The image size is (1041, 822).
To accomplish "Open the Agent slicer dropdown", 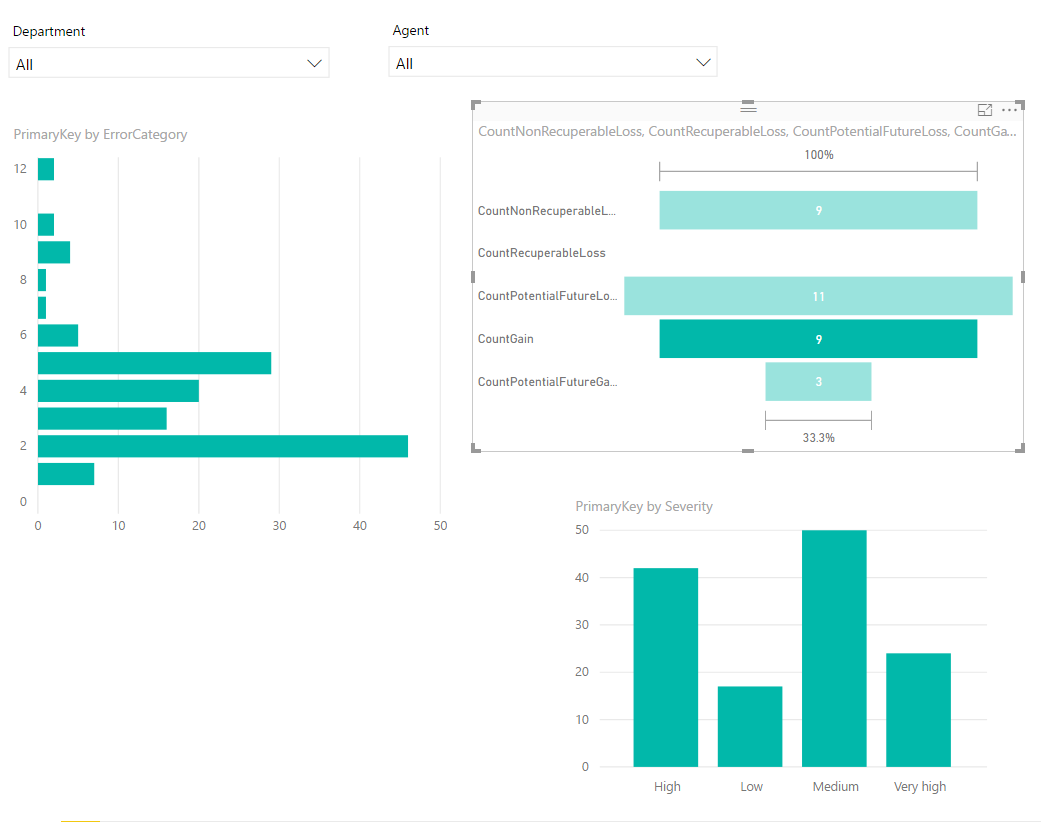I will 552,62.
